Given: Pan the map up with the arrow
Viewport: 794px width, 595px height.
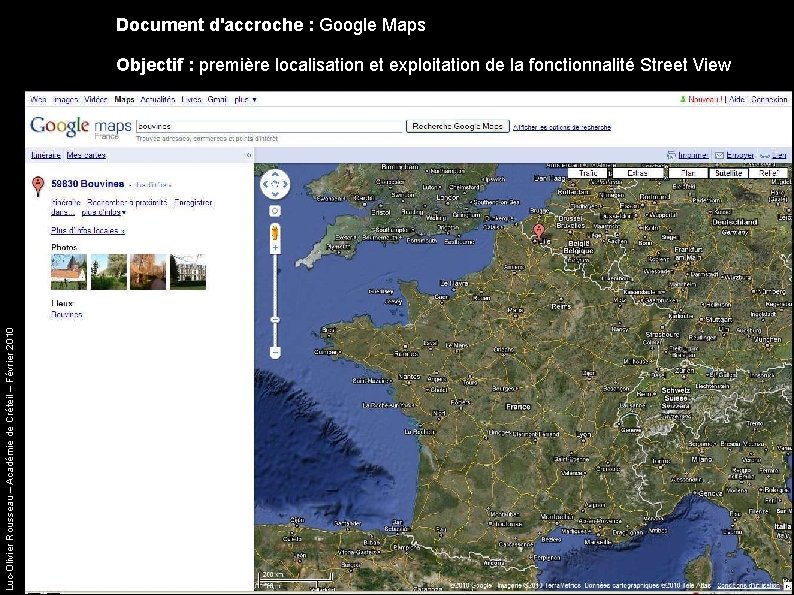Looking at the screenshot, I should point(275,174).
